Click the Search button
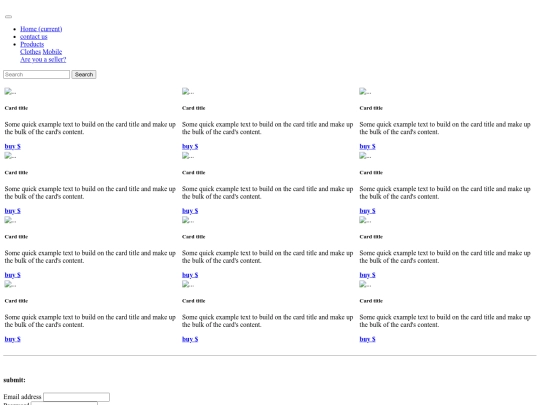This screenshot has width=540, height=405. (84, 74)
